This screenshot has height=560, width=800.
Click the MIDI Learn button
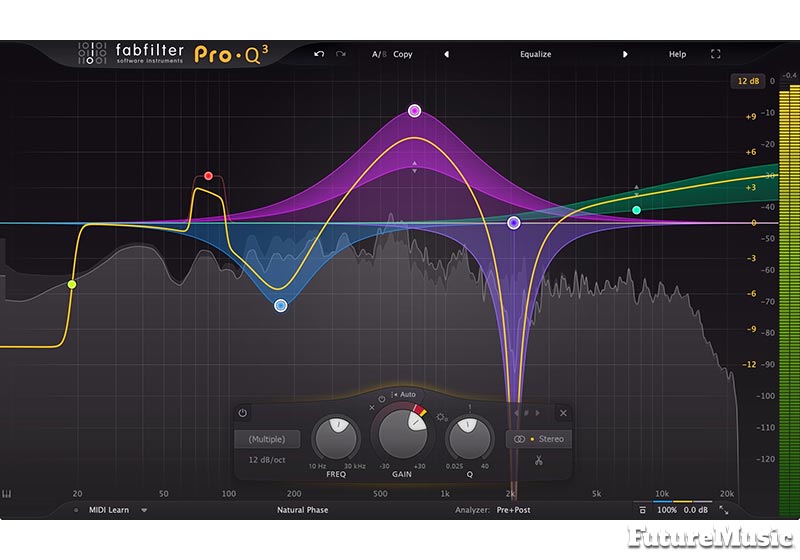[109, 510]
